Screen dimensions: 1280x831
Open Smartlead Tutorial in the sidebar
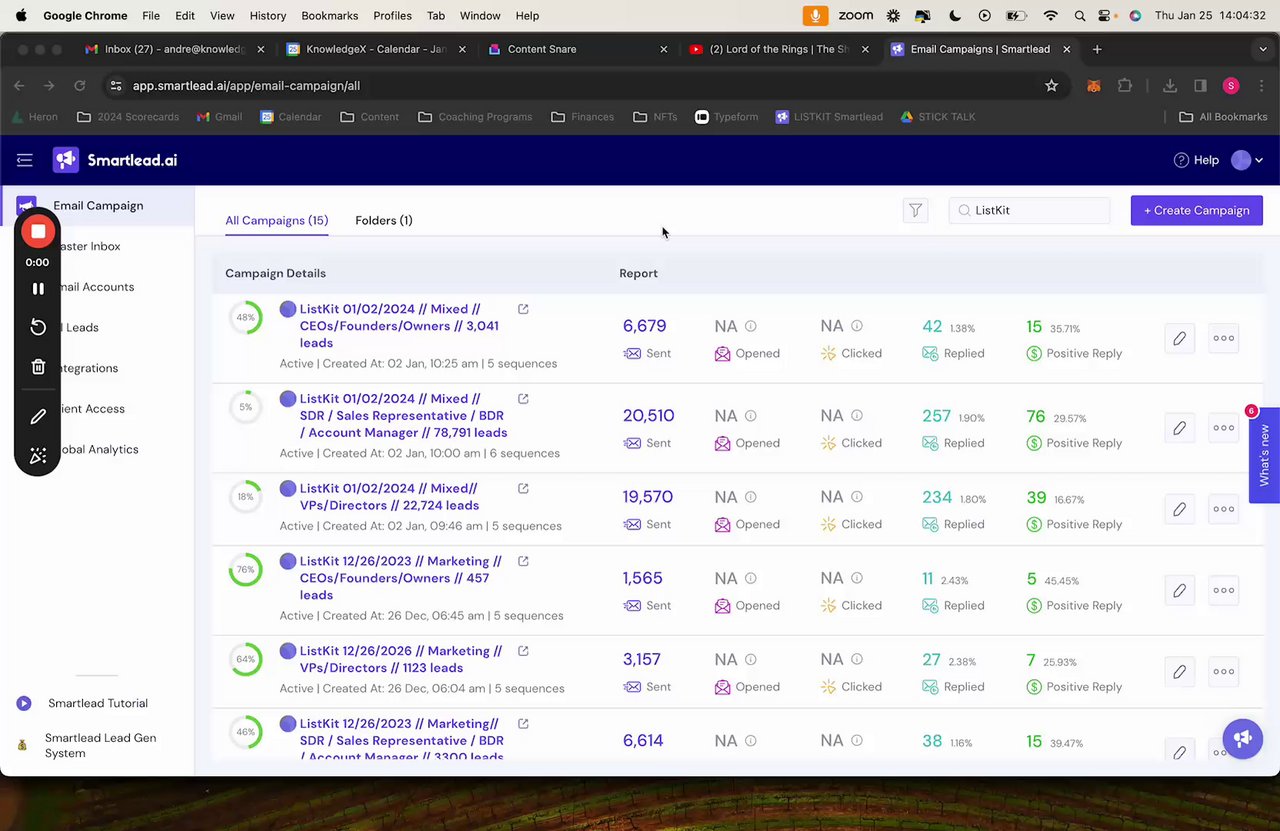coord(98,703)
